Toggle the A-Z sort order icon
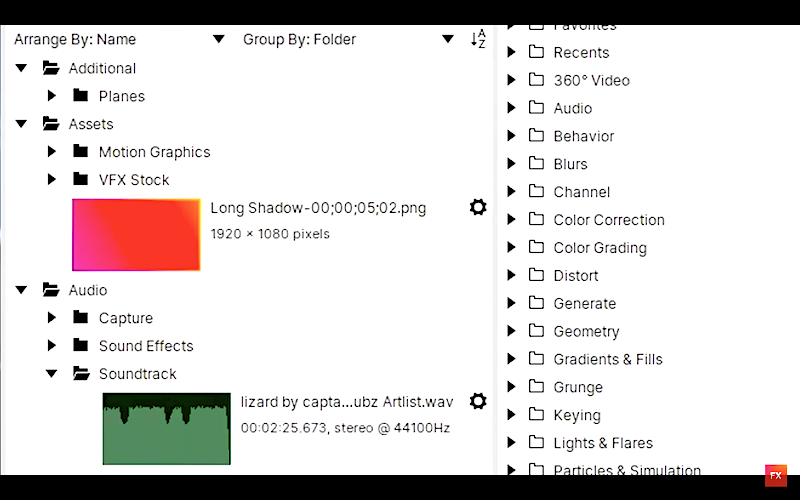 478,39
